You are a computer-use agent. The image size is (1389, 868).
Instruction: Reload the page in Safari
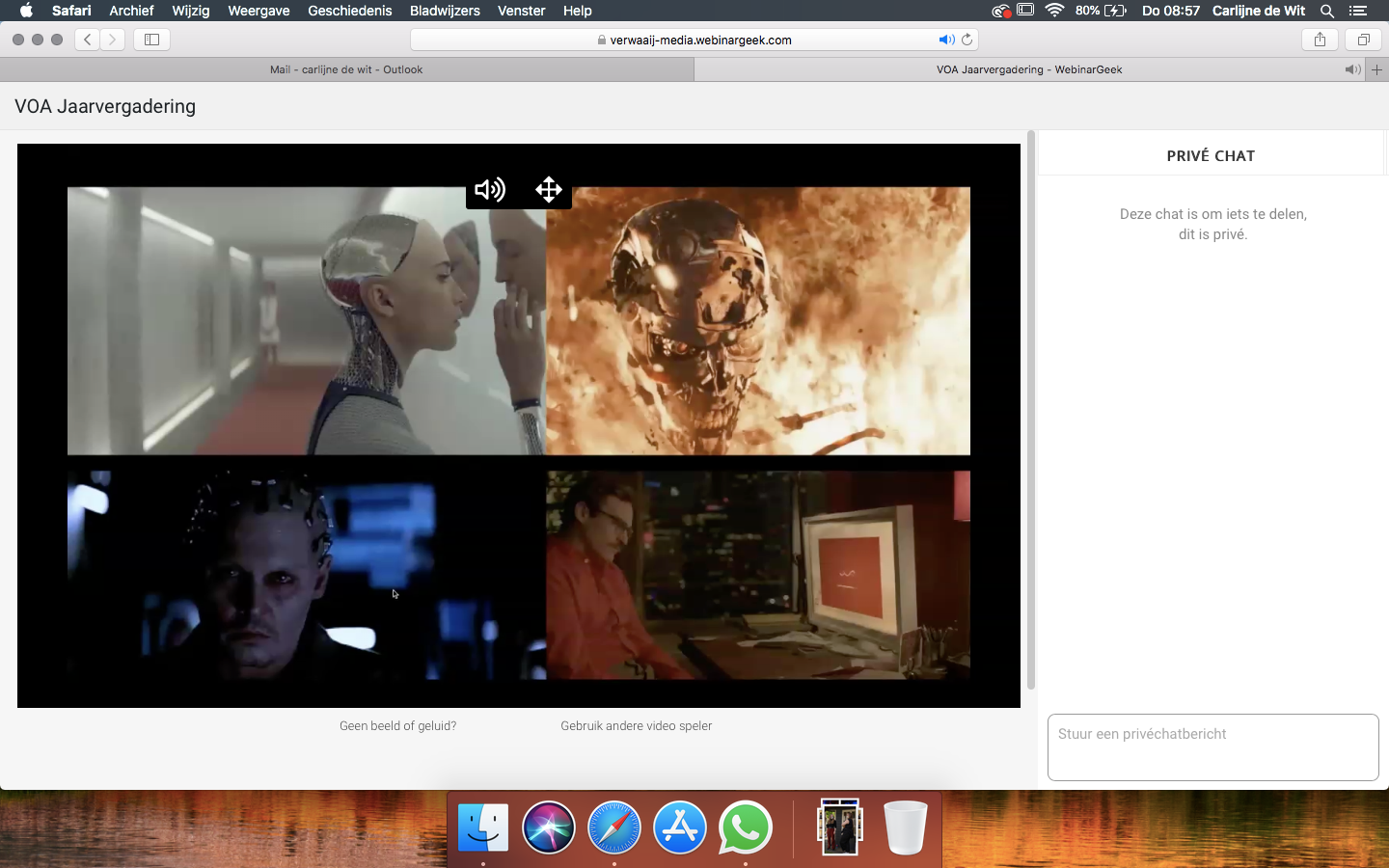[x=967, y=40]
